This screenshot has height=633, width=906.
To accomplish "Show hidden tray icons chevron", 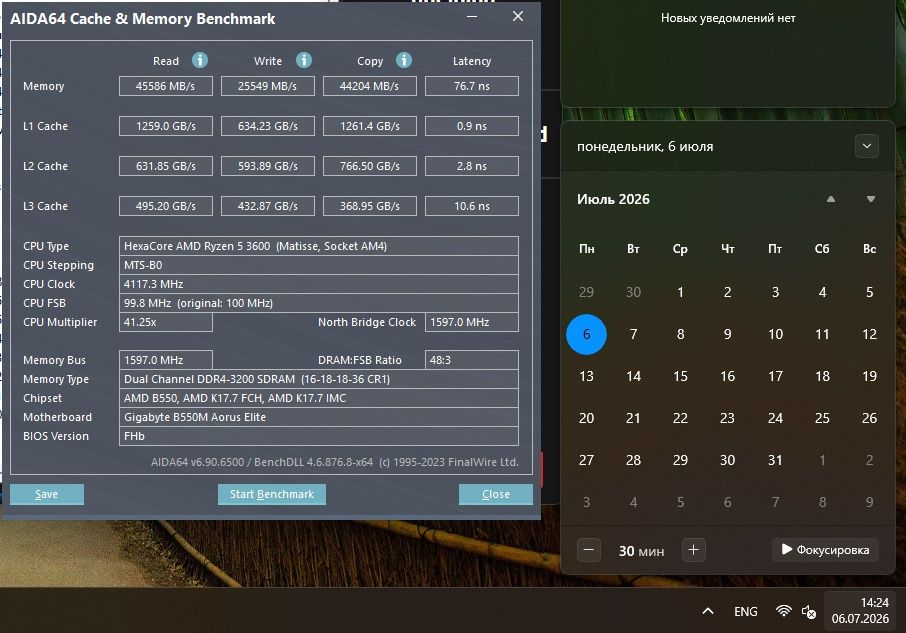I will tap(708, 611).
